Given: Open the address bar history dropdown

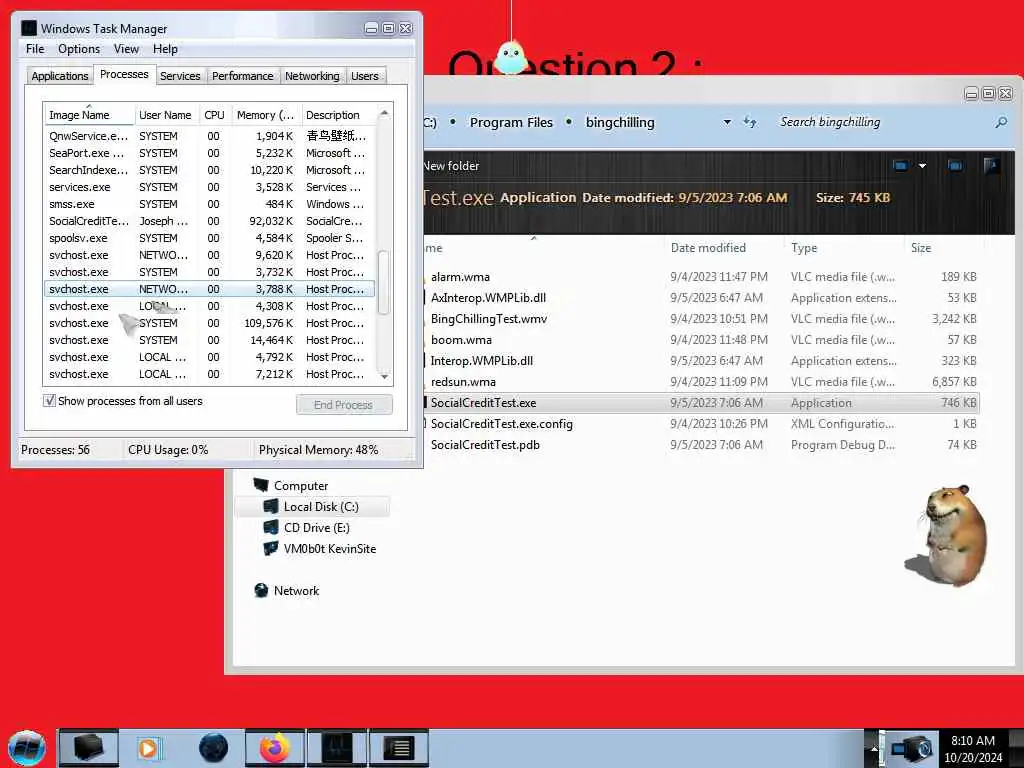Looking at the screenshot, I should [727, 122].
